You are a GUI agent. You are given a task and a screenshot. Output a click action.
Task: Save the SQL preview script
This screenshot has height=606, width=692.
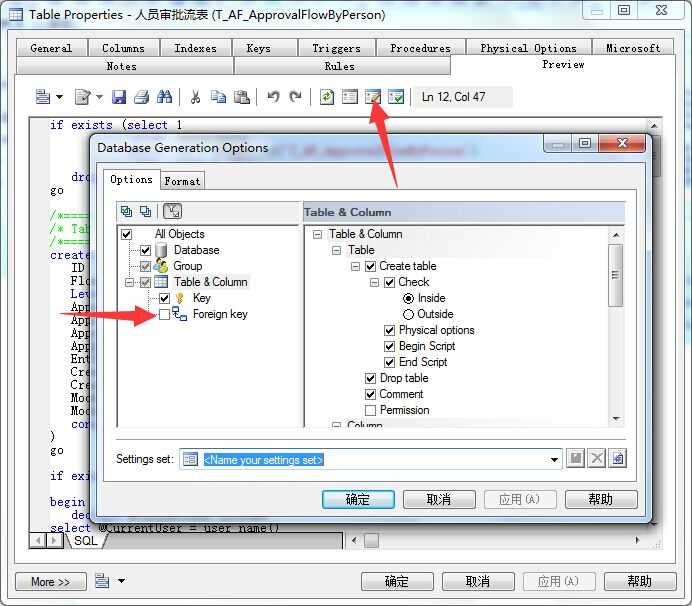(119, 97)
